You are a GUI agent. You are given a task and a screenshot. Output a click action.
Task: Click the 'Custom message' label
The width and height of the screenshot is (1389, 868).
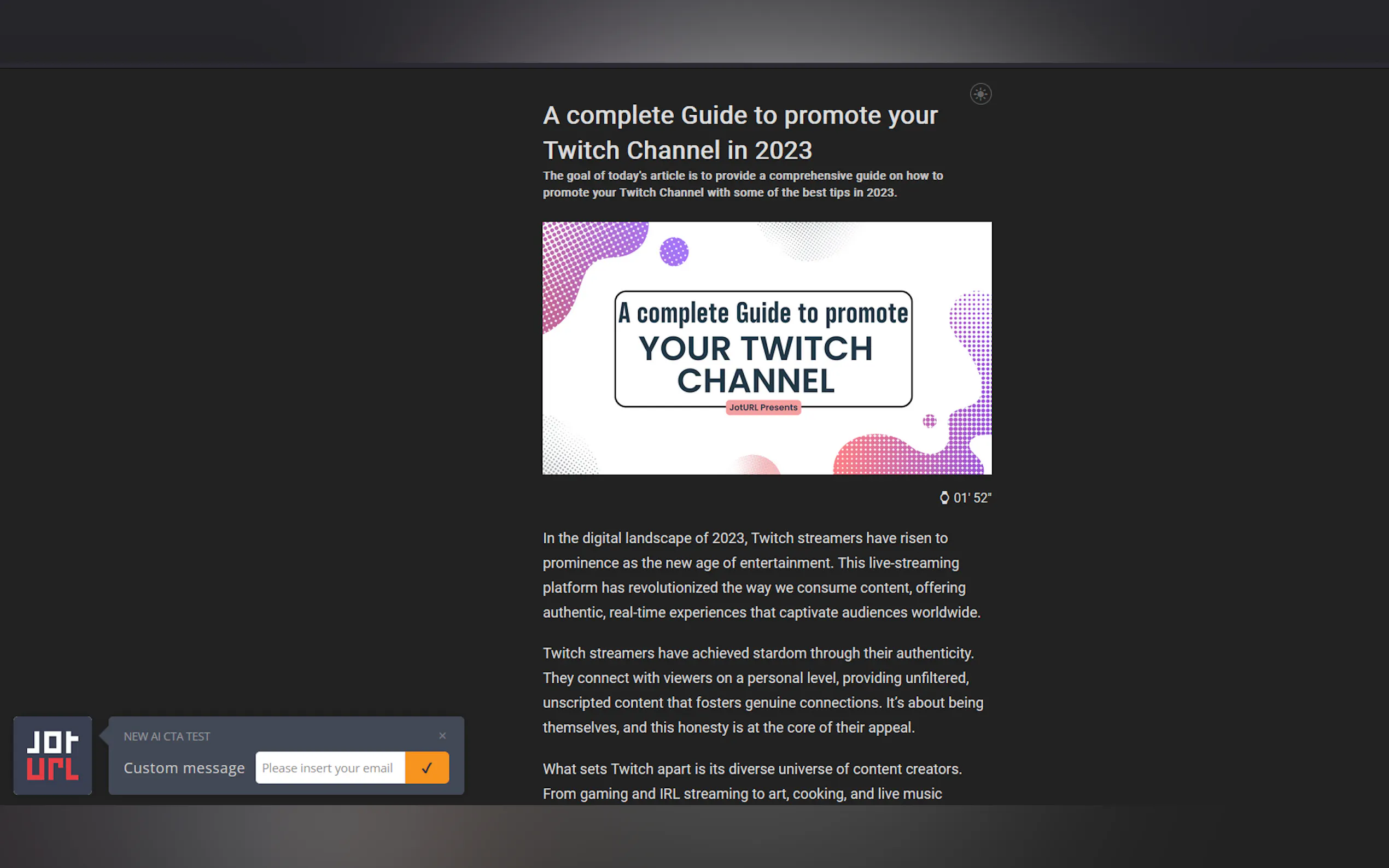184,768
